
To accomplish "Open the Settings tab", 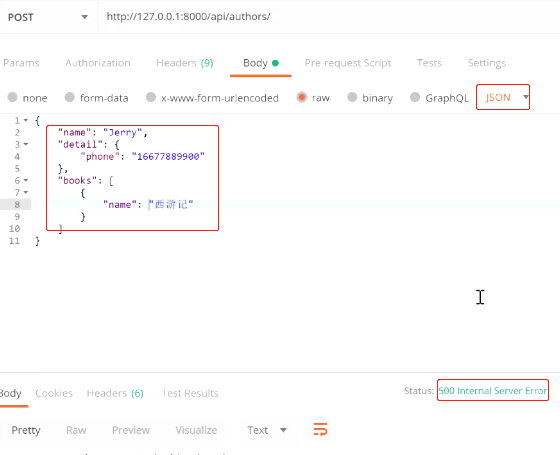I will 487,63.
